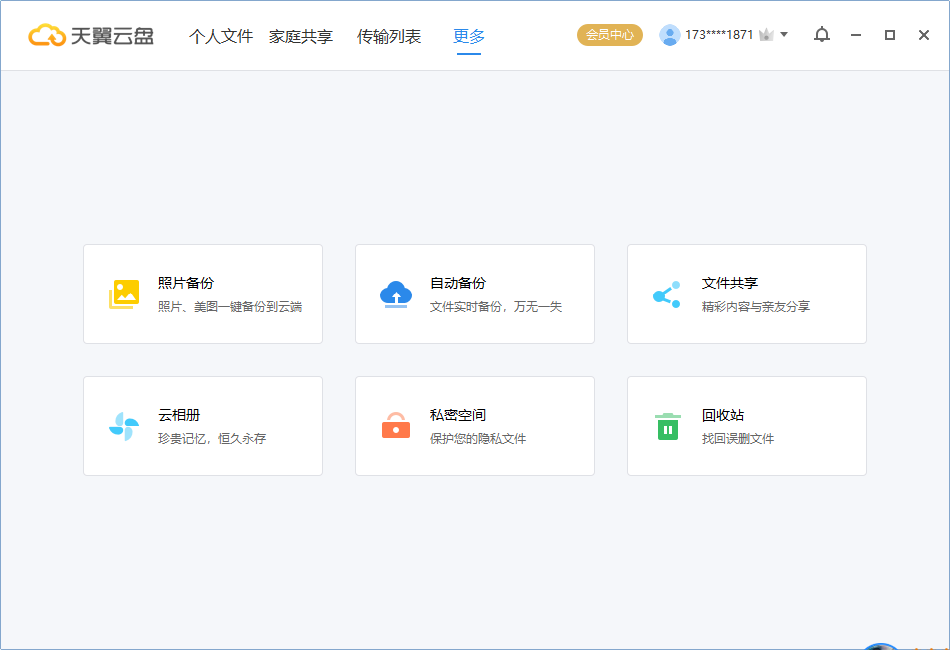
Task: Switch to the 个人文件 tab
Action: coord(221,37)
